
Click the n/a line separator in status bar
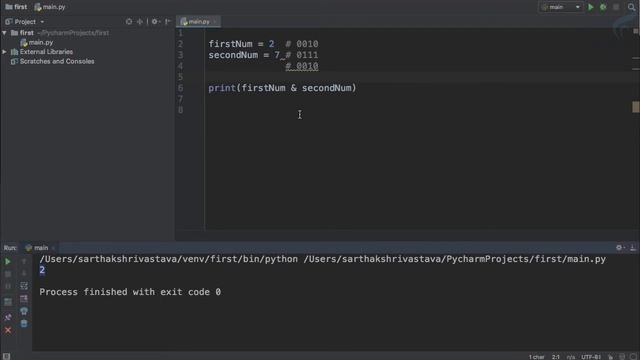[x=571, y=357]
